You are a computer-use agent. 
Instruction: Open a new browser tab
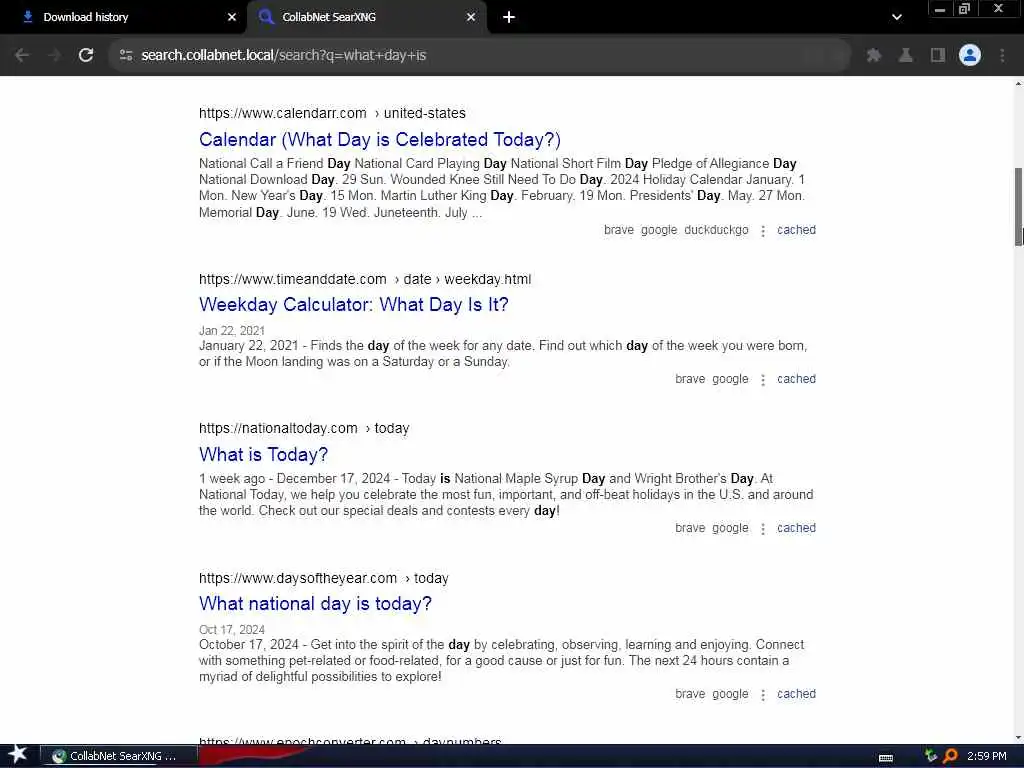pos(509,18)
